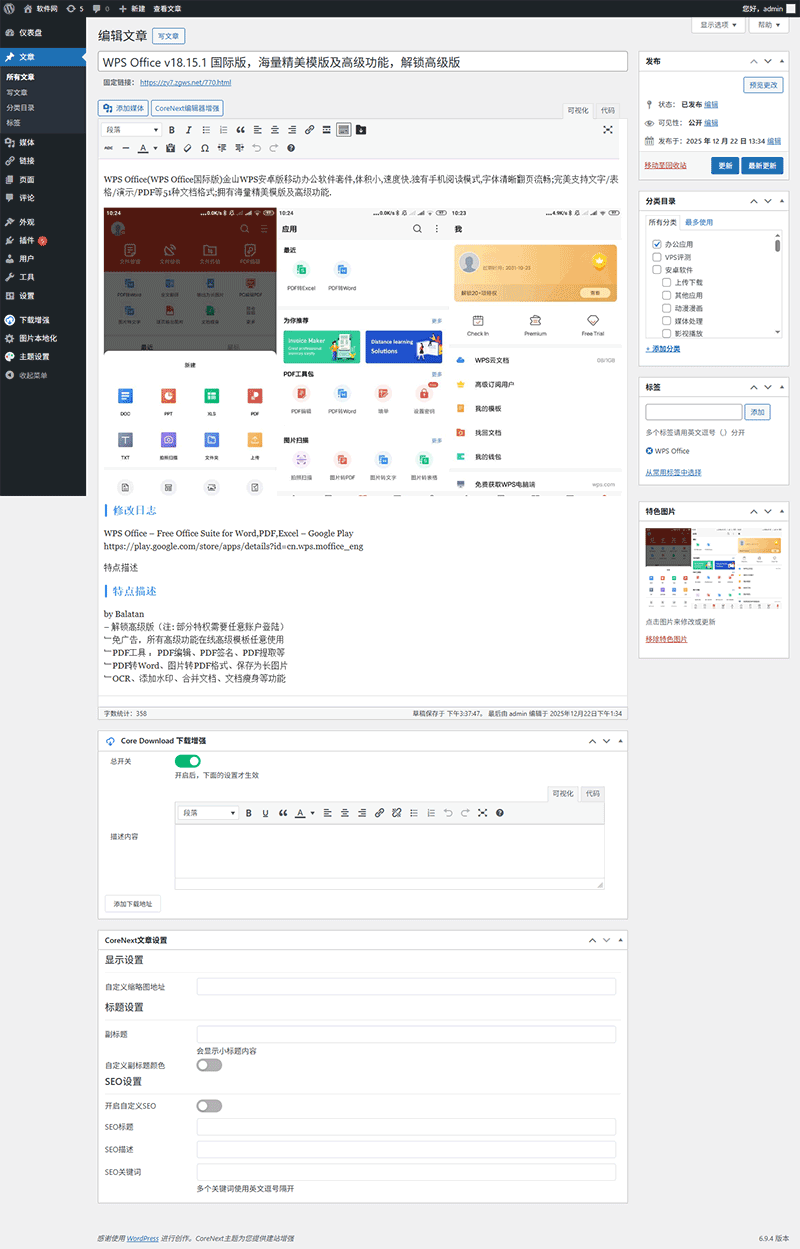
Task: Toggle the toolbar toggle (kitchen sink) button
Action: point(343,130)
